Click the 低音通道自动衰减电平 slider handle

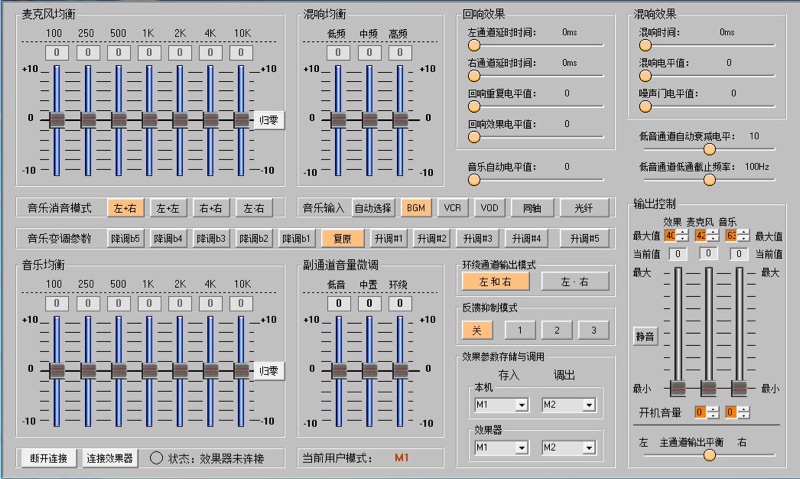709,149
